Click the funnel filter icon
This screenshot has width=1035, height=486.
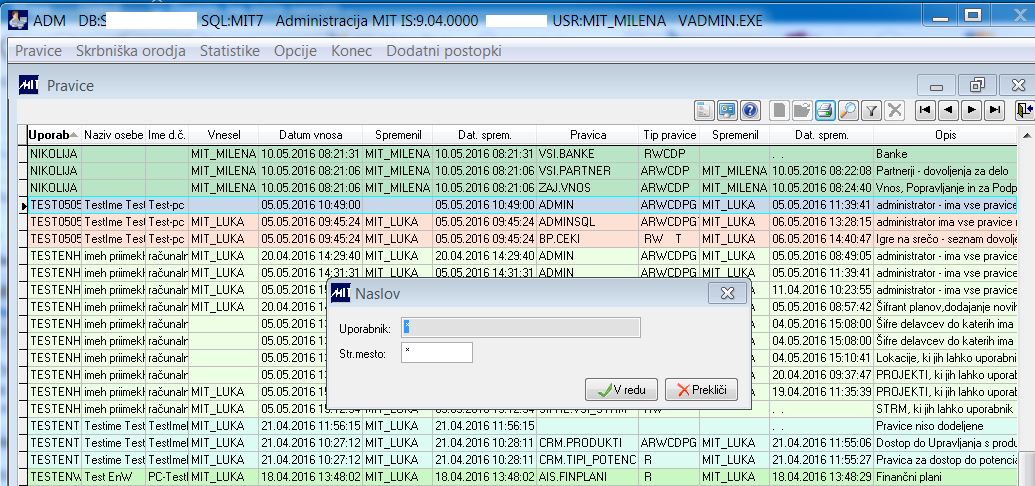(871, 110)
